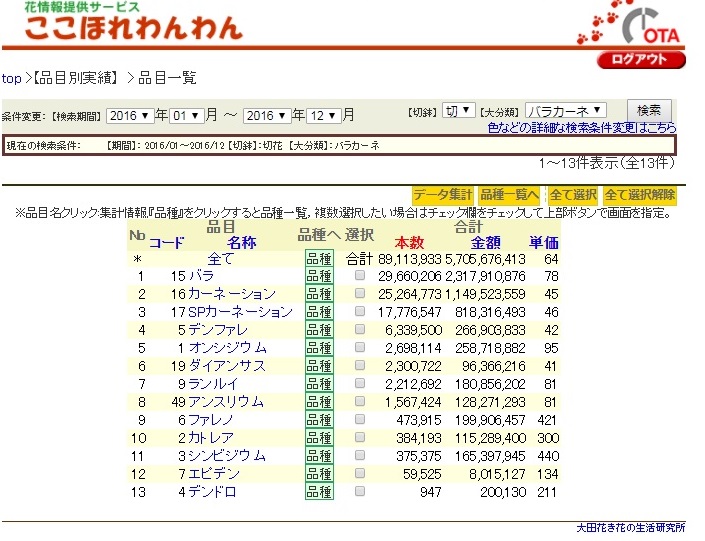The image size is (705, 541).
Task: Sort by the コード column header
Action: click(166, 243)
